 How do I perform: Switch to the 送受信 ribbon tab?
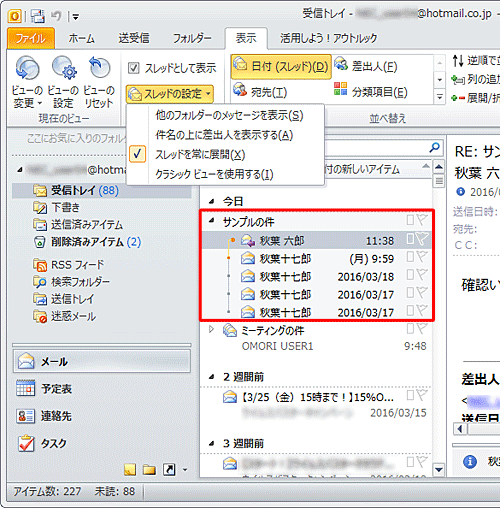(134, 38)
